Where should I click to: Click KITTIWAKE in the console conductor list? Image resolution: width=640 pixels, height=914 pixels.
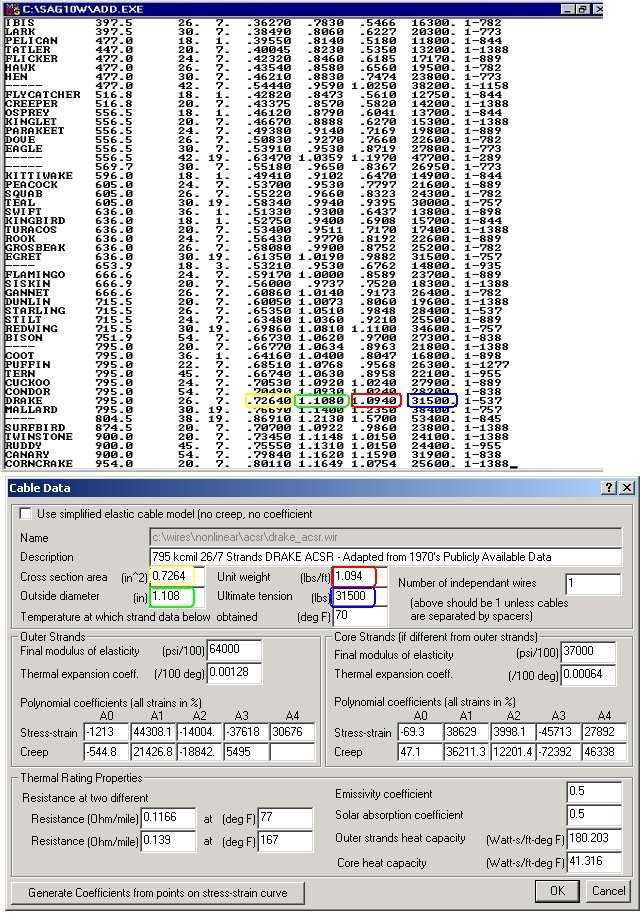point(38,175)
